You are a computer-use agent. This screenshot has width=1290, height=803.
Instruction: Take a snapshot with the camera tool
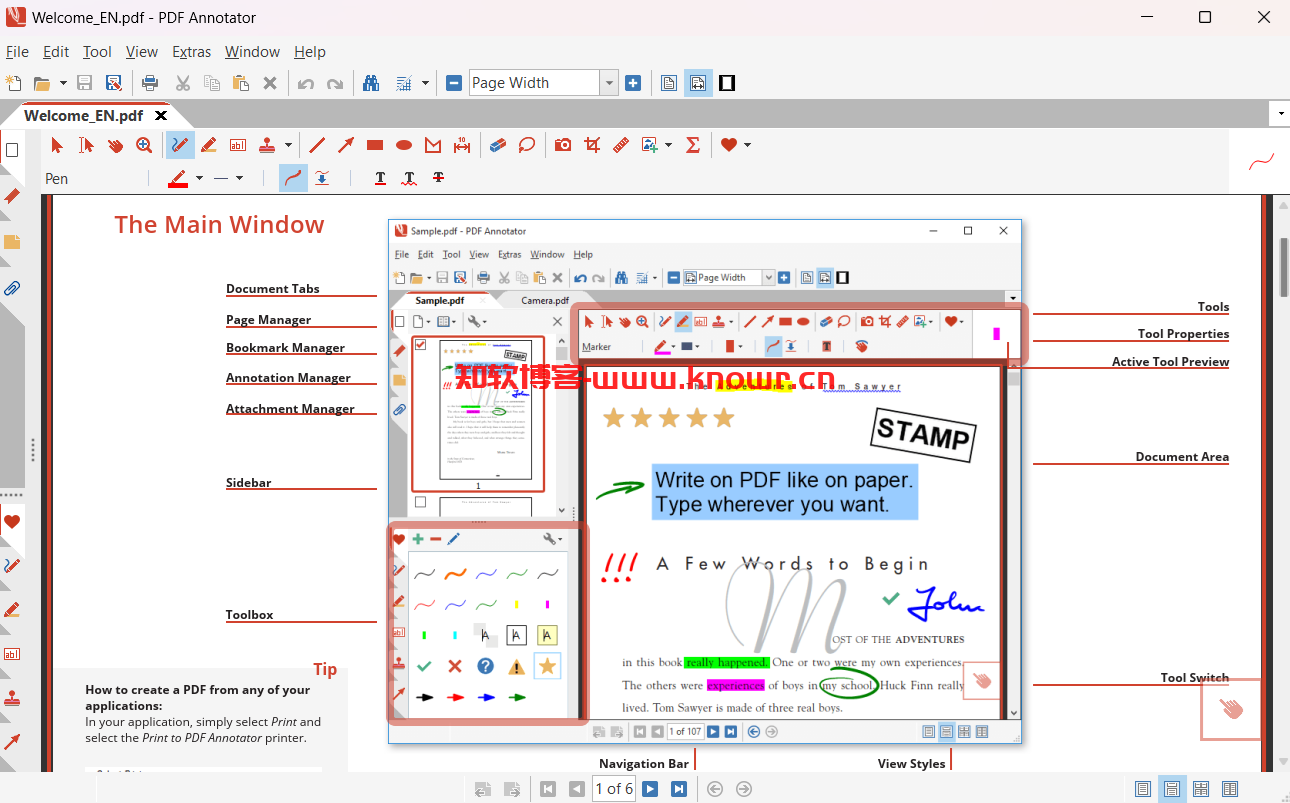tap(563, 145)
